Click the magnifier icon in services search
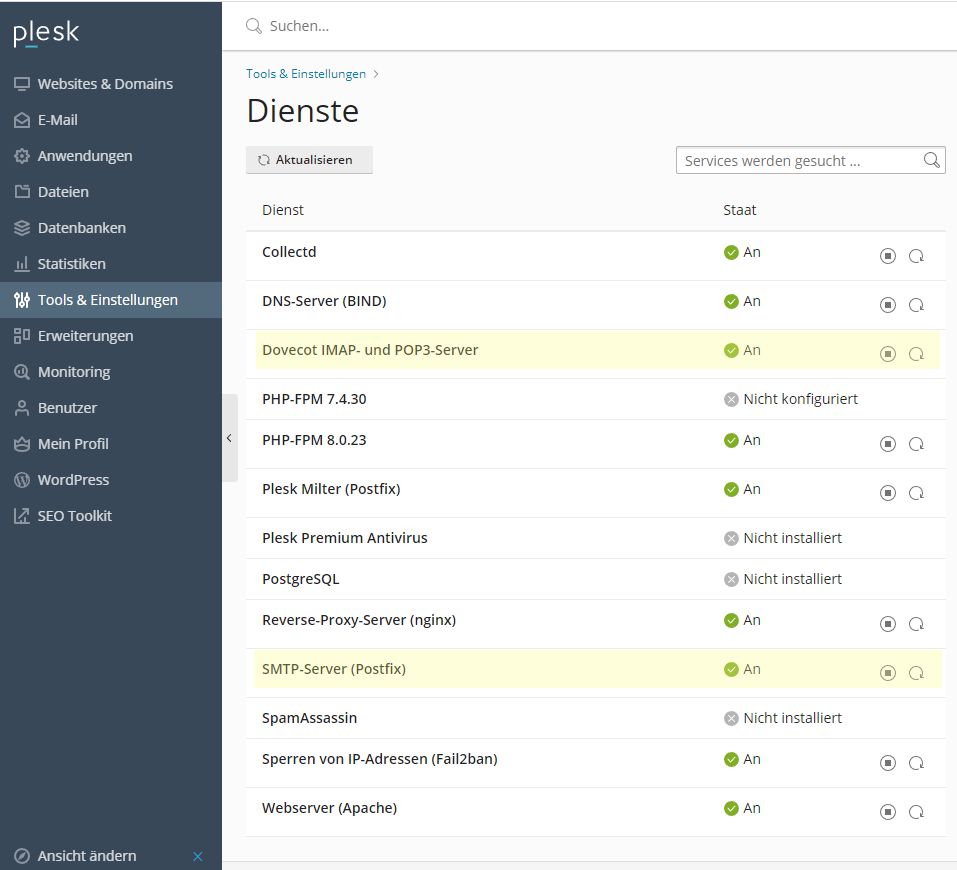This screenshot has height=870, width=957. click(x=931, y=160)
